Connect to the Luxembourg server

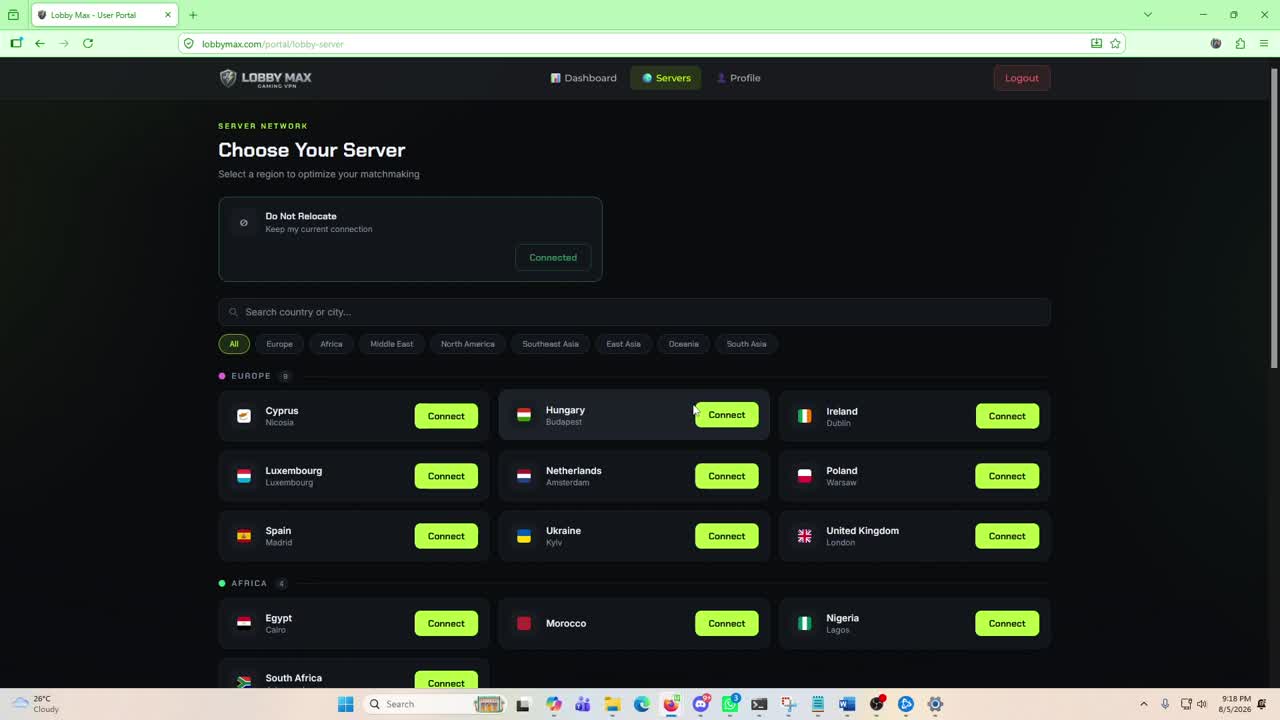(x=446, y=476)
